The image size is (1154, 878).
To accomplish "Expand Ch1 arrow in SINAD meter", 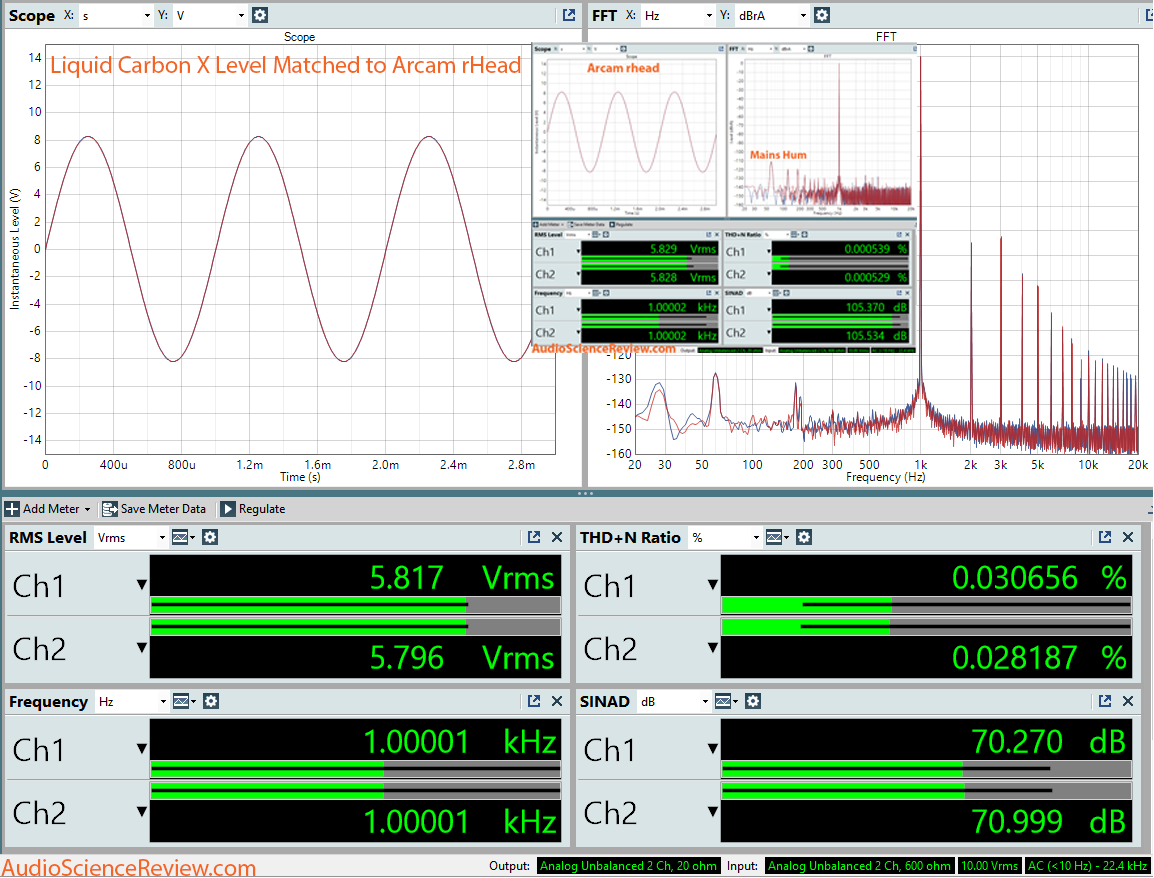I will (712, 749).
